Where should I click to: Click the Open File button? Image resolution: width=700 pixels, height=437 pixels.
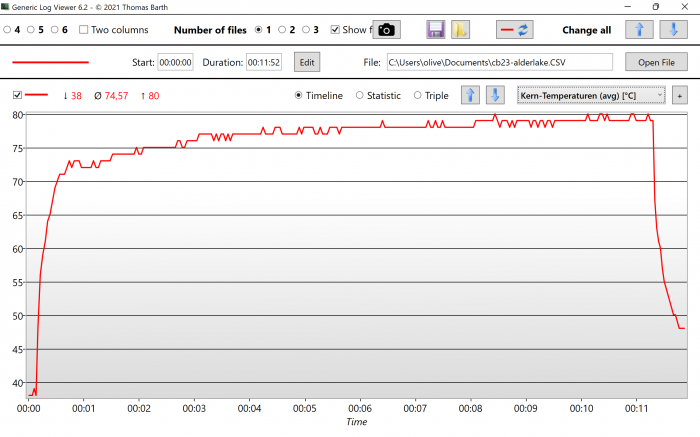pos(656,62)
